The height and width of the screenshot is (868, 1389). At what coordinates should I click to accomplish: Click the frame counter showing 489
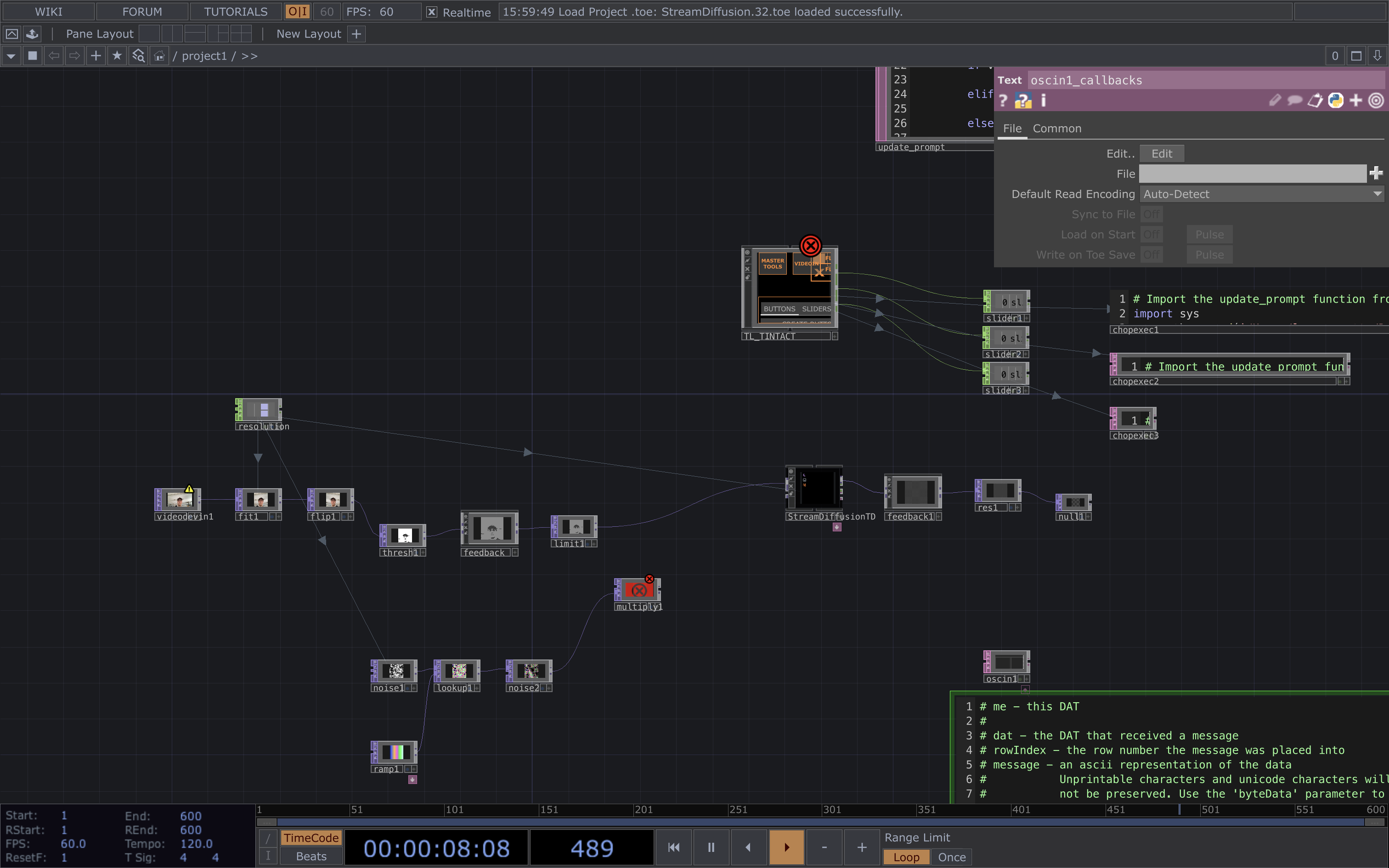(592, 848)
